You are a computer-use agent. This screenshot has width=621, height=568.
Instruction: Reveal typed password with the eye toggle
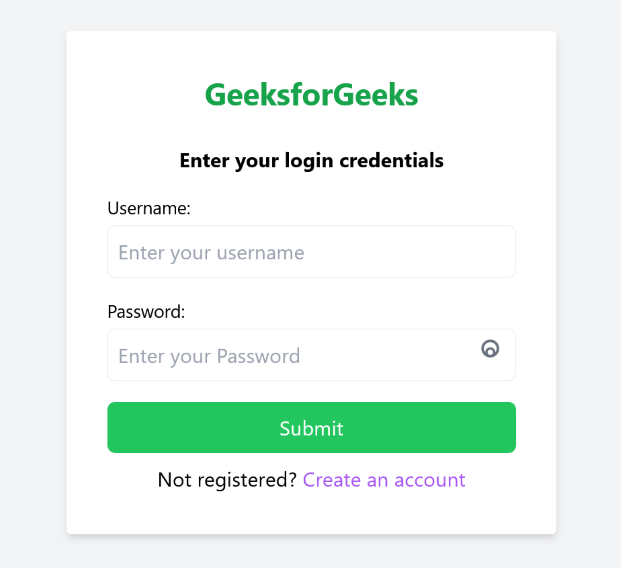(x=490, y=349)
